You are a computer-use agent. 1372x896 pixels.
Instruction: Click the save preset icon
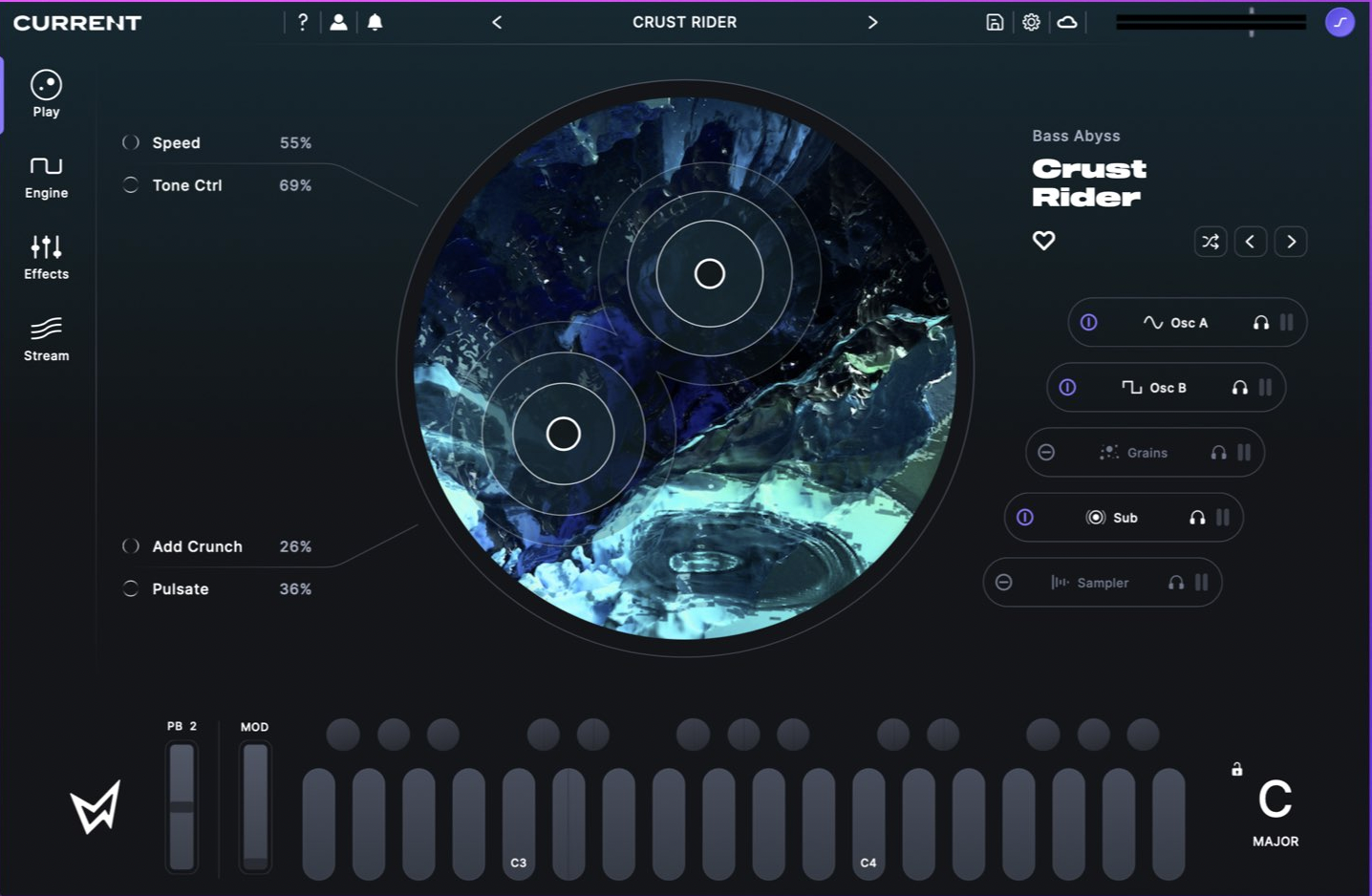(x=994, y=22)
